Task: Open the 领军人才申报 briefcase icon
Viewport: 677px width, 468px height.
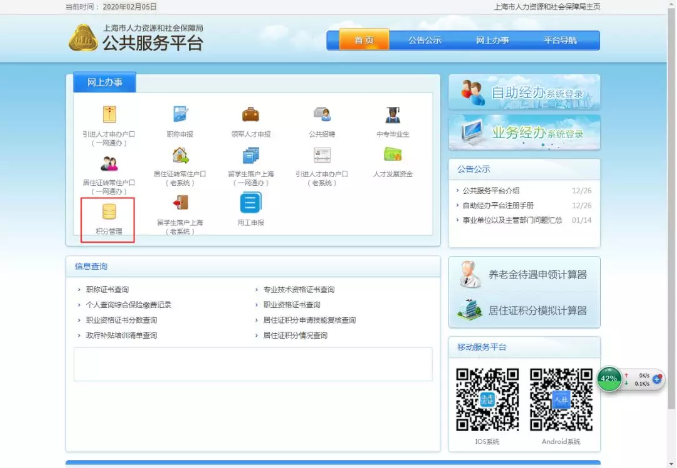Action: pyautogui.click(x=250, y=115)
